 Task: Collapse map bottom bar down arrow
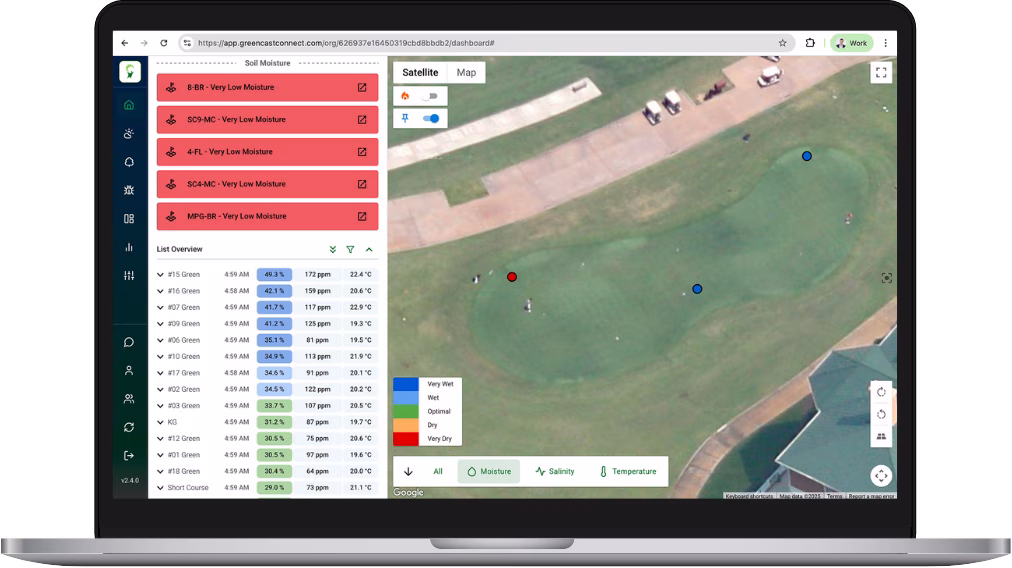pos(408,472)
